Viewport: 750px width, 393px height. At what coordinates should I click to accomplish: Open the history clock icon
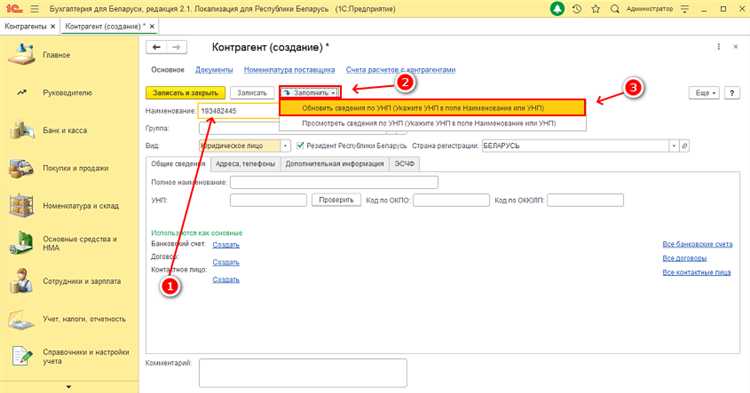pos(577,9)
